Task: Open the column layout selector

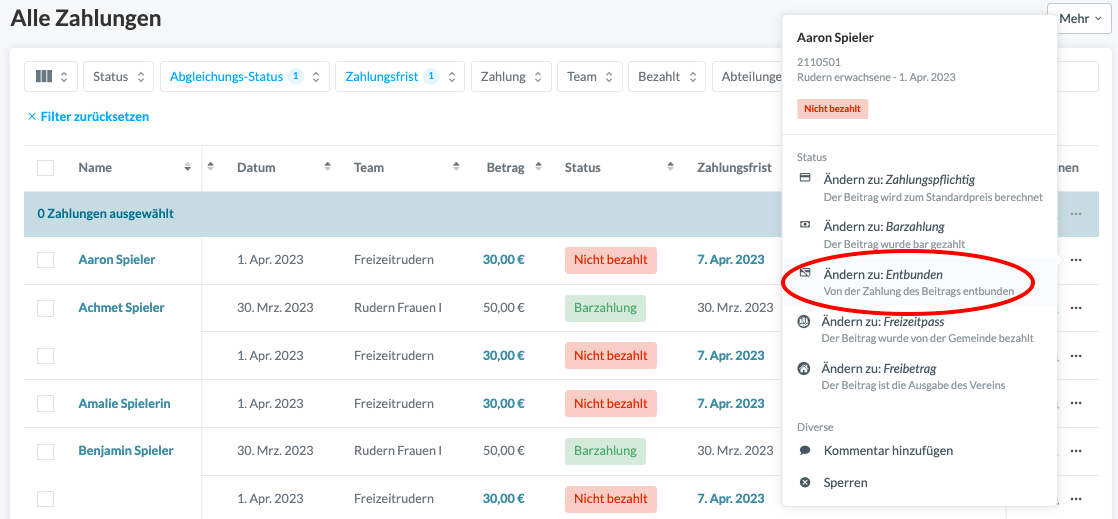Action: (51, 77)
